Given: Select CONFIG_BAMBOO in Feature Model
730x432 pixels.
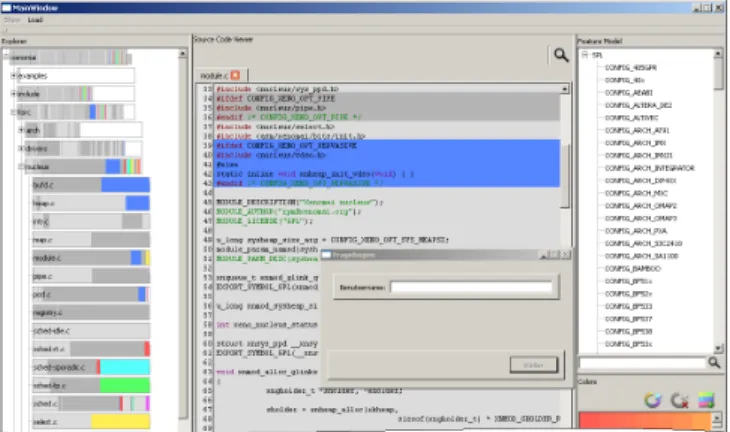Looking at the screenshot, I should tap(633, 269).
